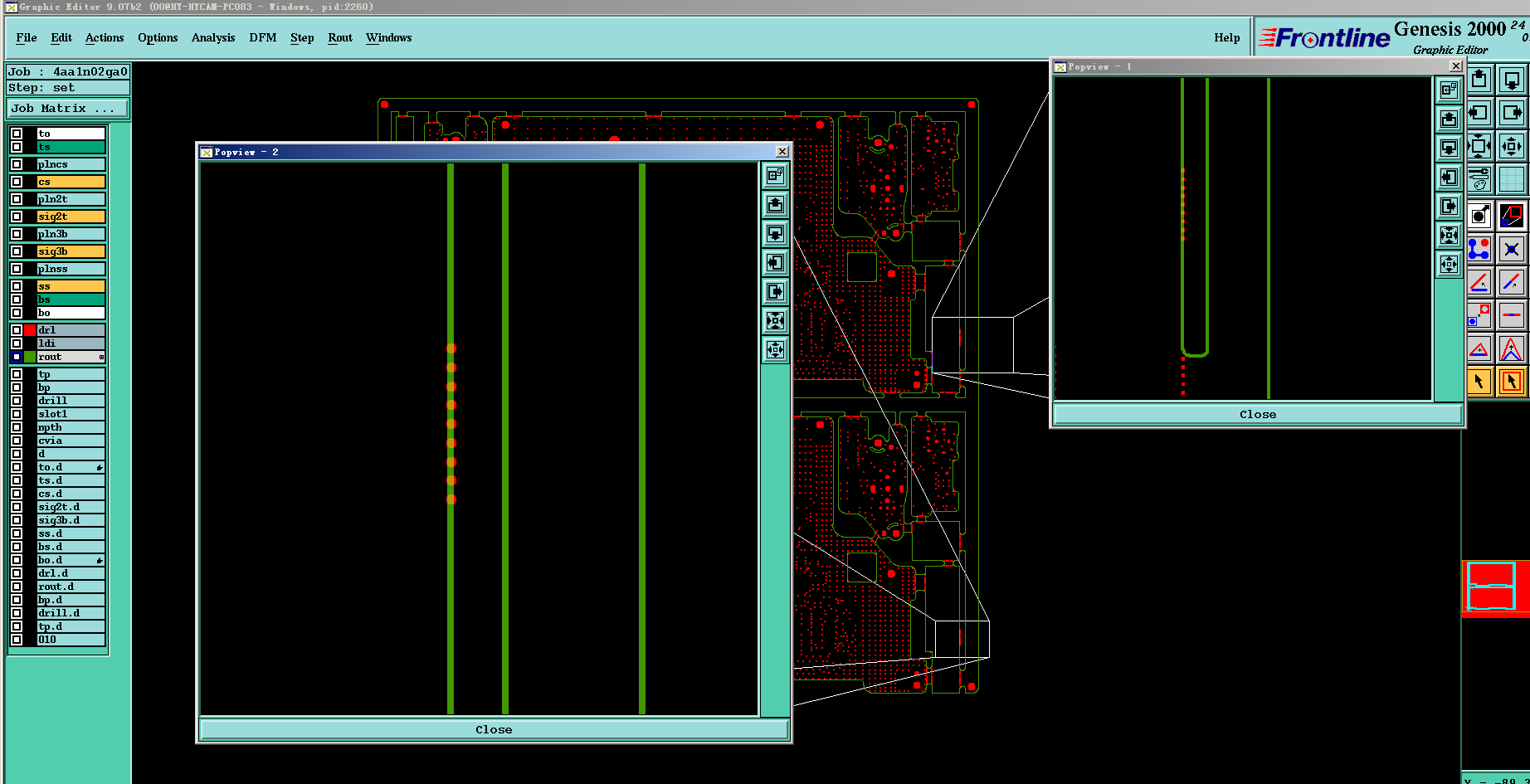Click the Close button in Popview 1

pyautogui.click(x=1258, y=414)
